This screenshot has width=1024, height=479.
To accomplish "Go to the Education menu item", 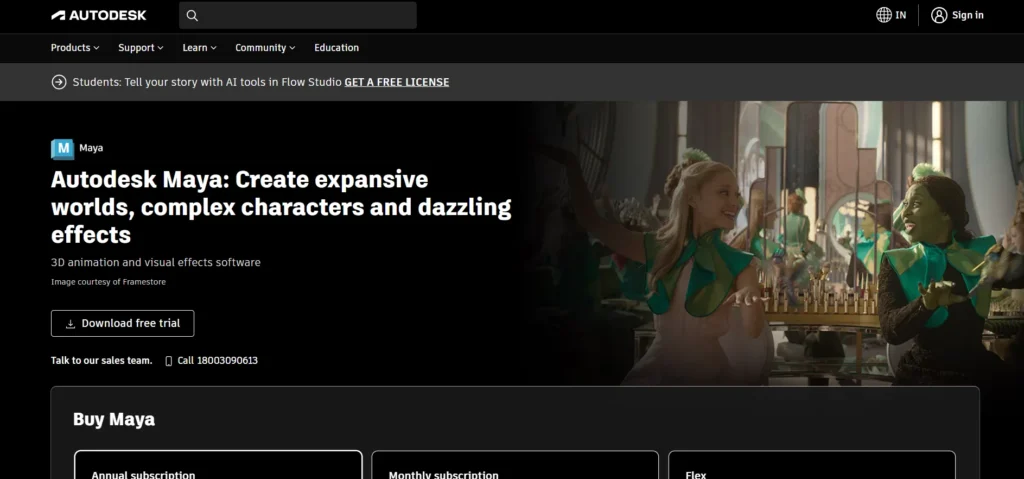I will pyautogui.click(x=336, y=48).
